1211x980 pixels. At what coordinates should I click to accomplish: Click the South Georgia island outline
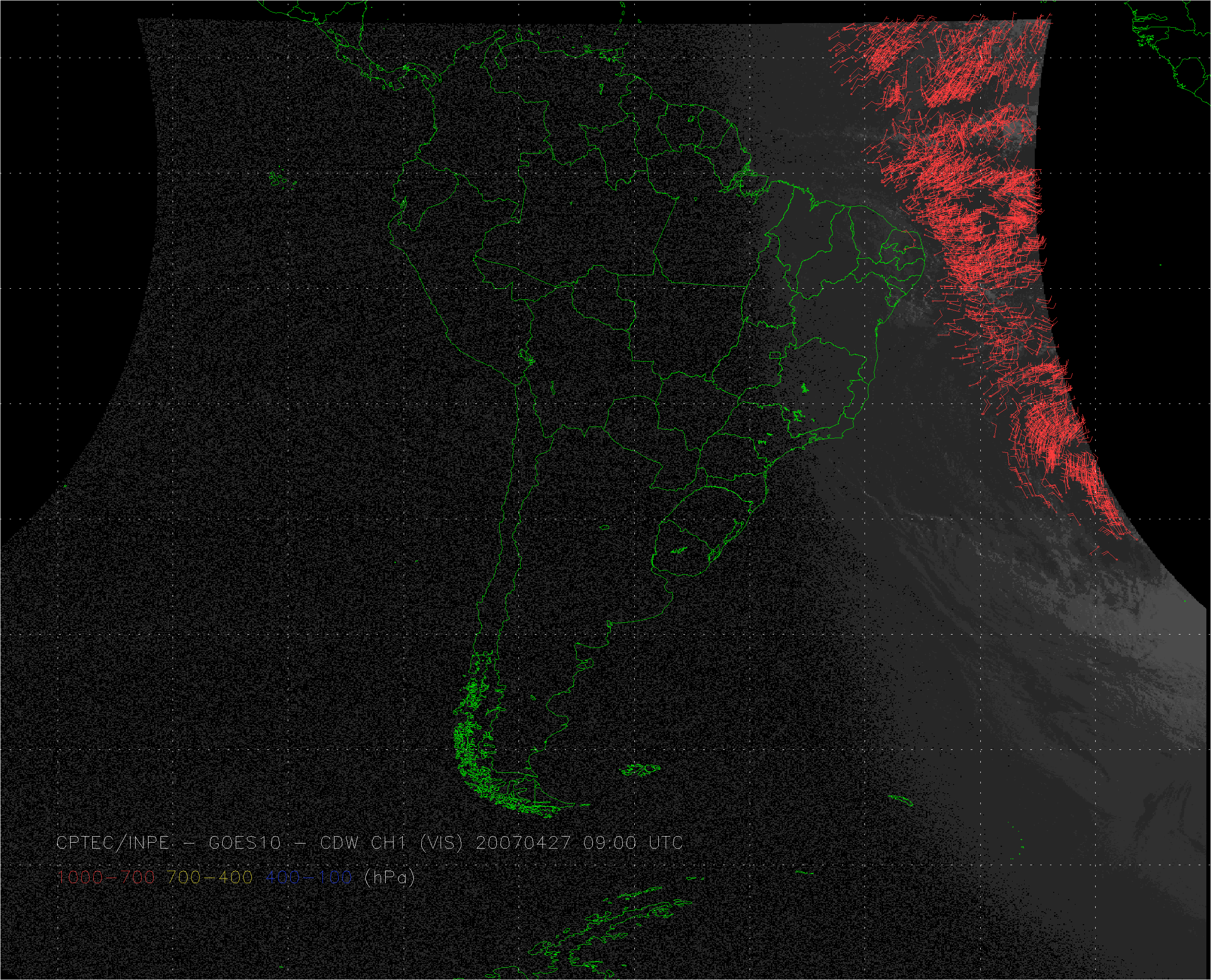901,801
